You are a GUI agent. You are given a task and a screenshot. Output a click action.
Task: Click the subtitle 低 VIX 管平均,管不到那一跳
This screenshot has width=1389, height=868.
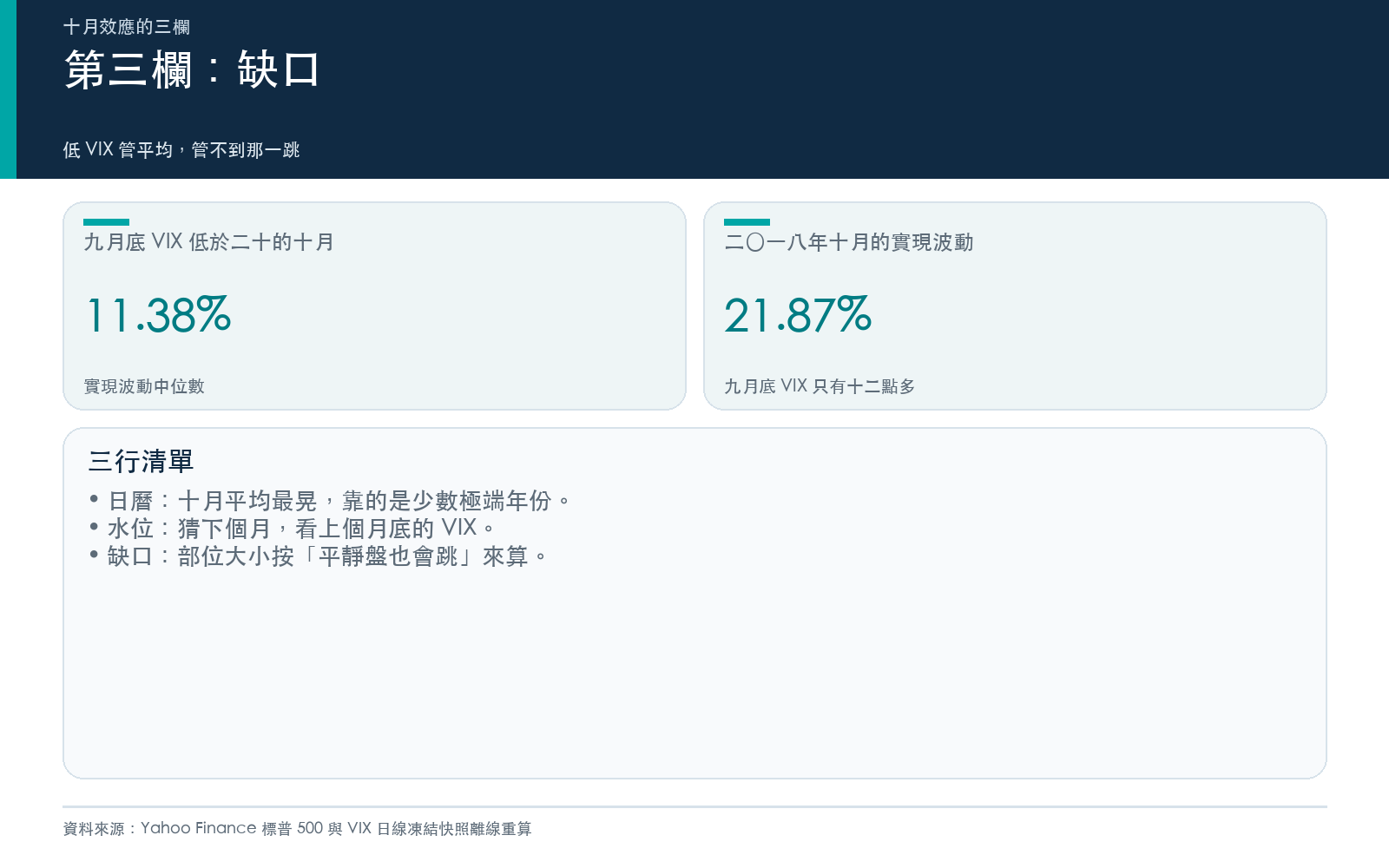(x=181, y=150)
